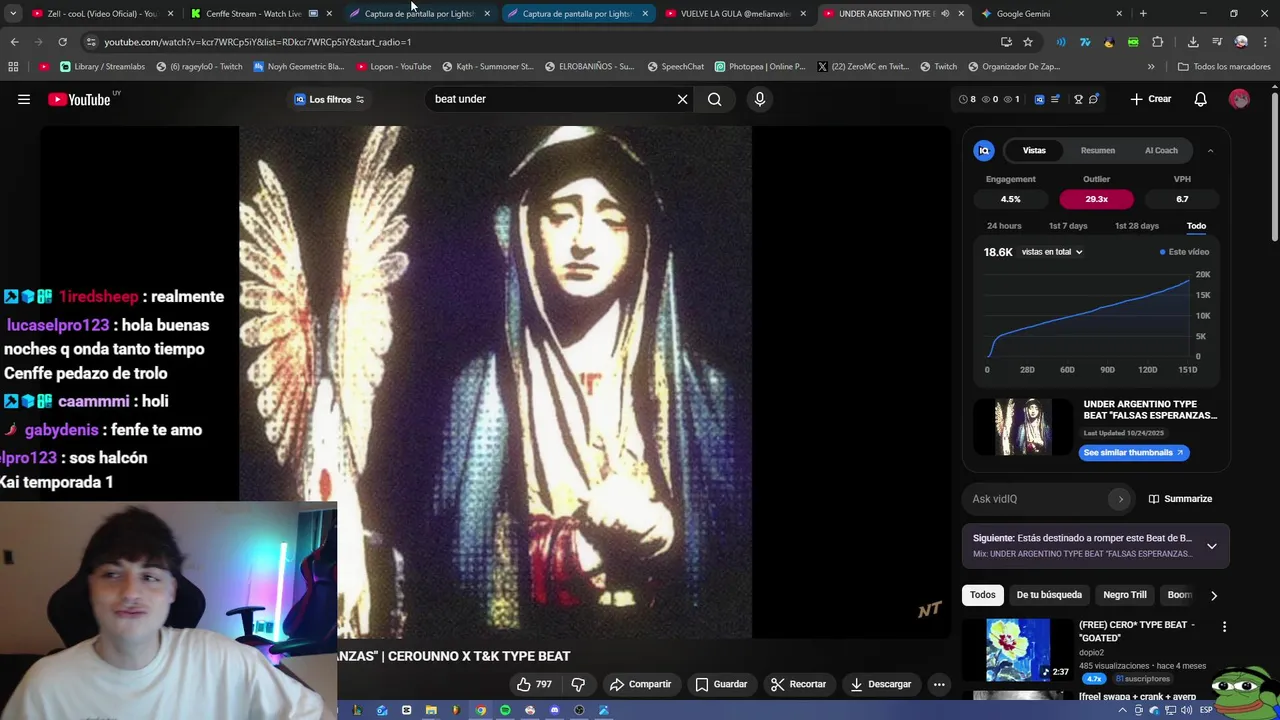1280x720 pixels.
Task: Click the Guardar button
Action: pos(721,684)
